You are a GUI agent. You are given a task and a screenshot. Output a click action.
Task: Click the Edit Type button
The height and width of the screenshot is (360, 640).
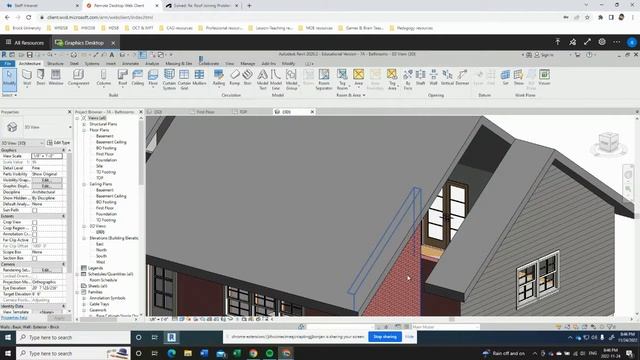pyautogui.click(x=59, y=143)
